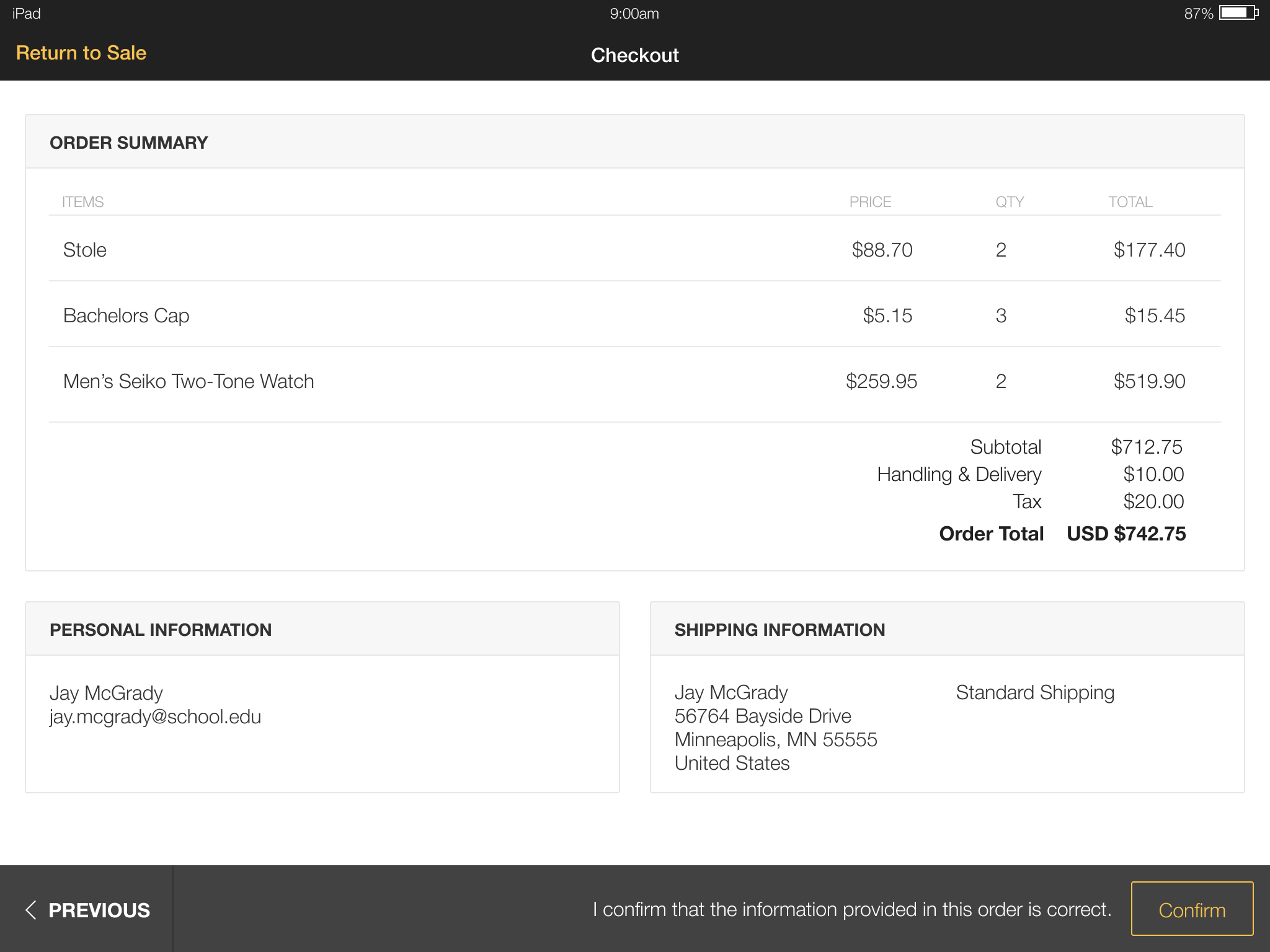Tap the Standard Shipping method label
Screen dimensions: 1270x952
click(x=1035, y=692)
